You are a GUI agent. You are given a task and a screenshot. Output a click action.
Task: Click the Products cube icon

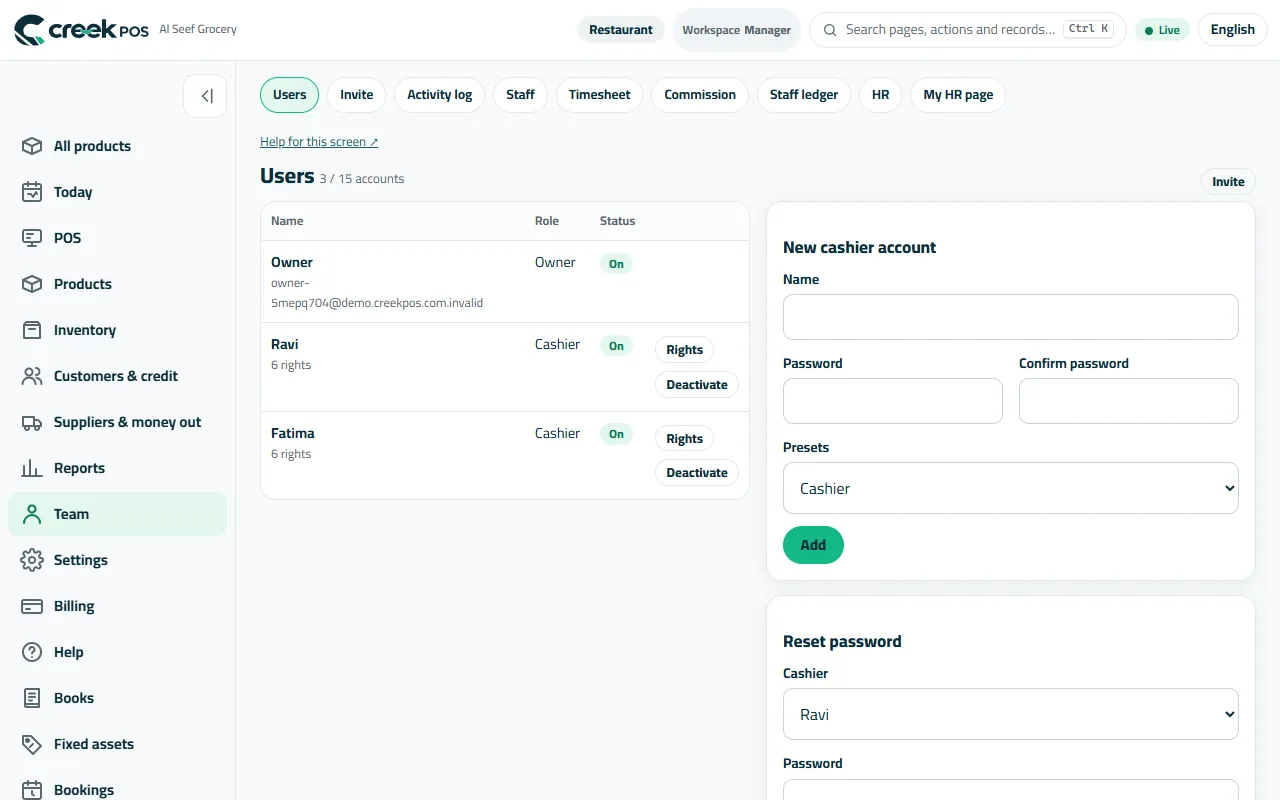tap(32, 284)
